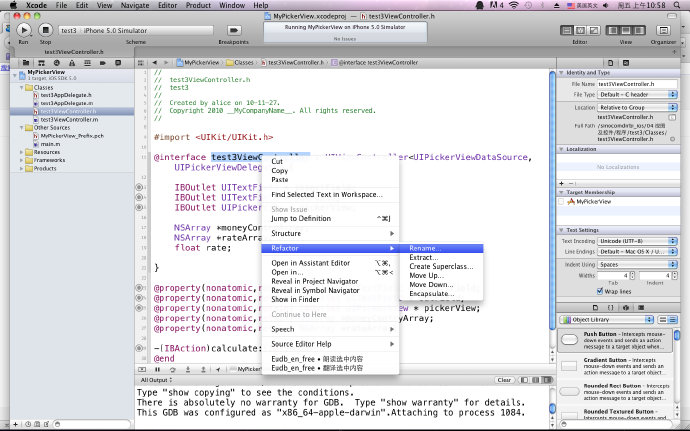Image resolution: width=690 pixels, height=431 pixels.
Task: Toggle the Debug area view icon
Action: coord(626,30)
